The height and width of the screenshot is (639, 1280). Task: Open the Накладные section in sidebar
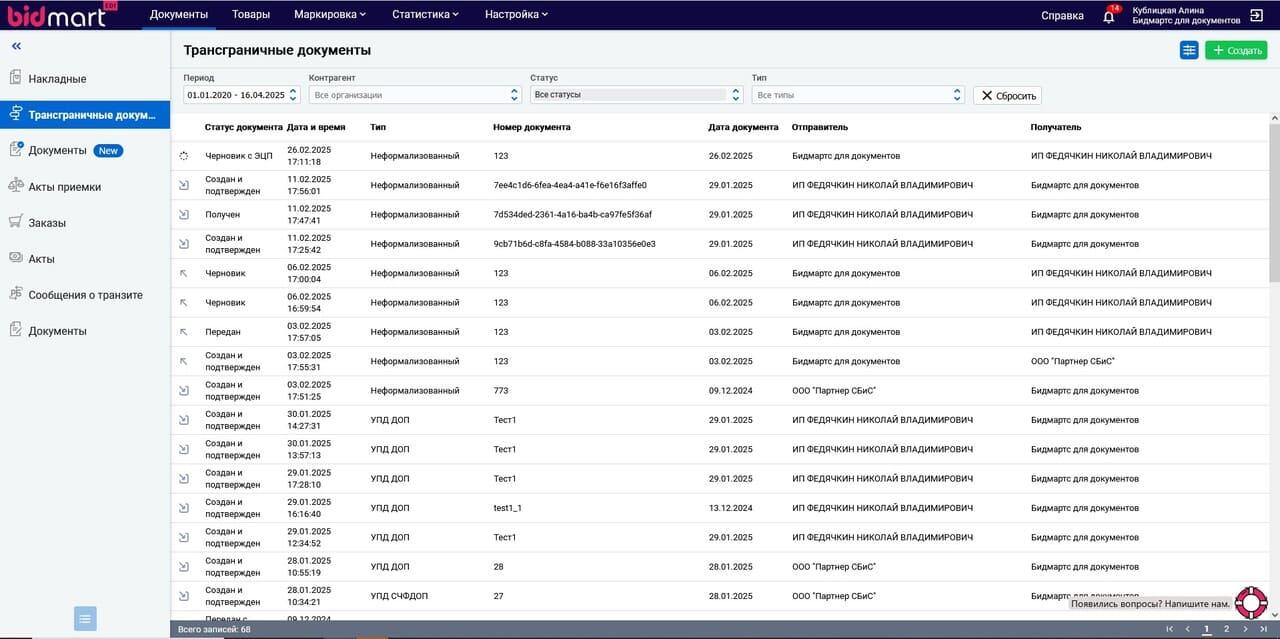click(x=57, y=79)
